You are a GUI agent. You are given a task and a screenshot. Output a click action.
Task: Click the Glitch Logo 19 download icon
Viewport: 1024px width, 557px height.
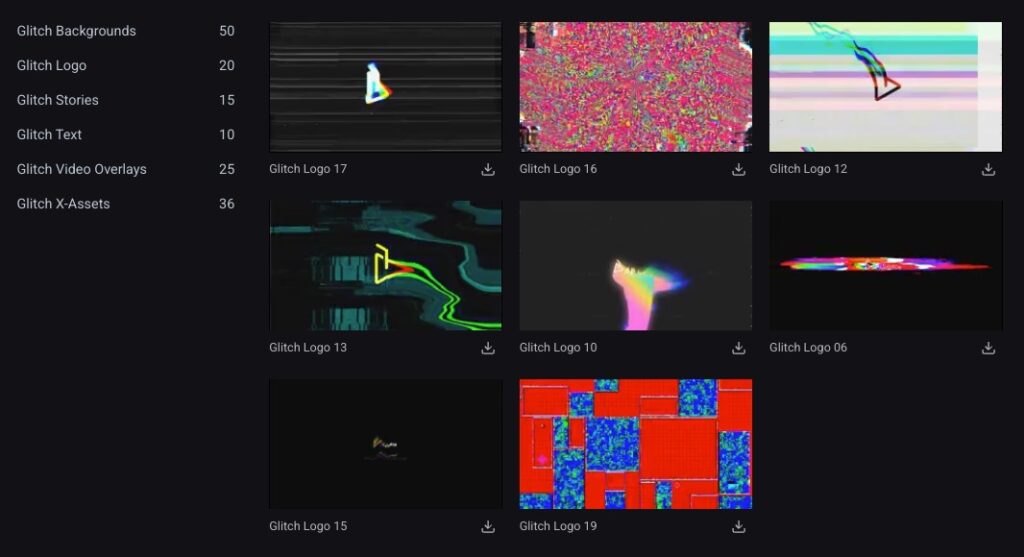(x=738, y=527)
